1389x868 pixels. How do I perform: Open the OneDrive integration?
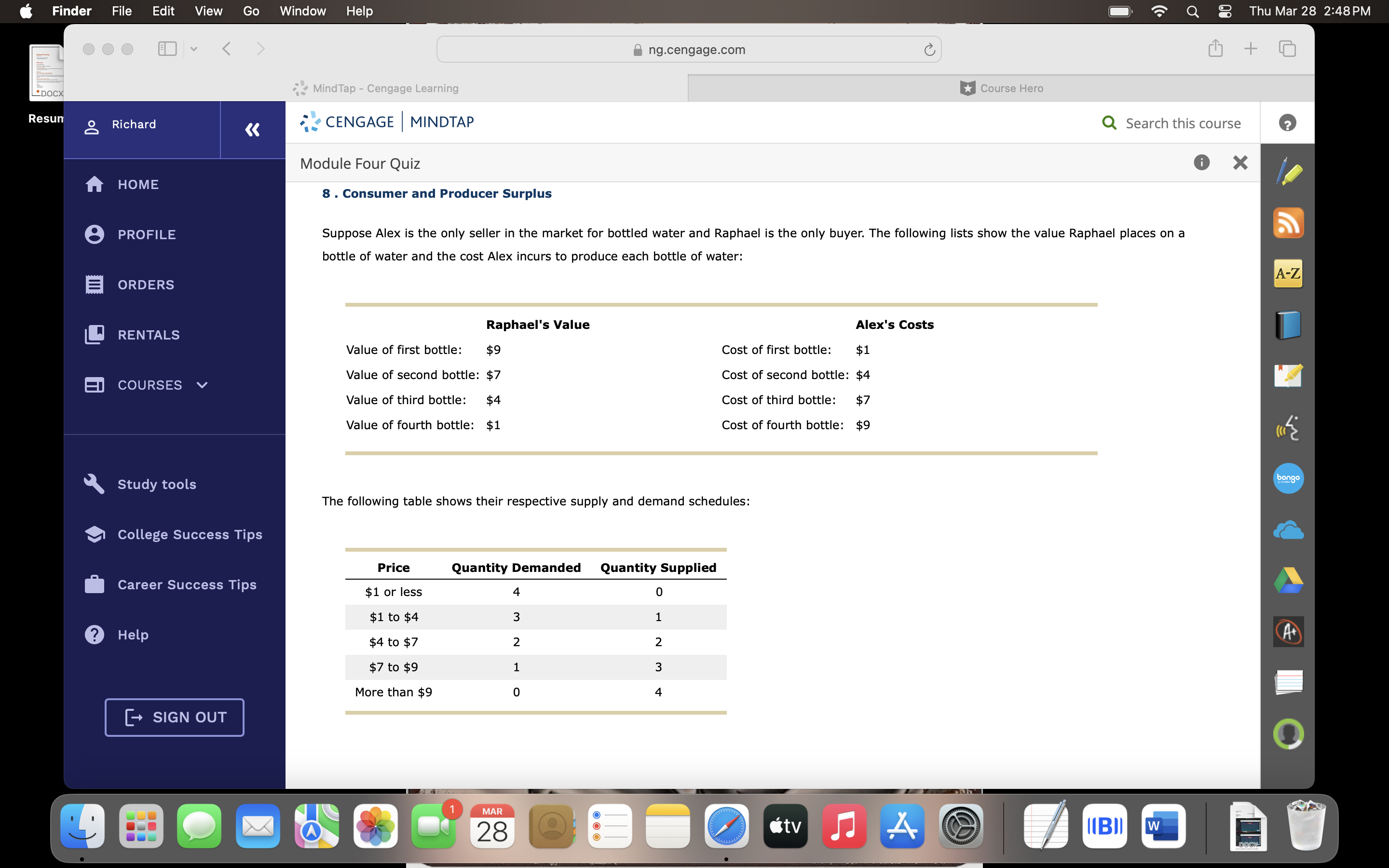(1289, 529)
